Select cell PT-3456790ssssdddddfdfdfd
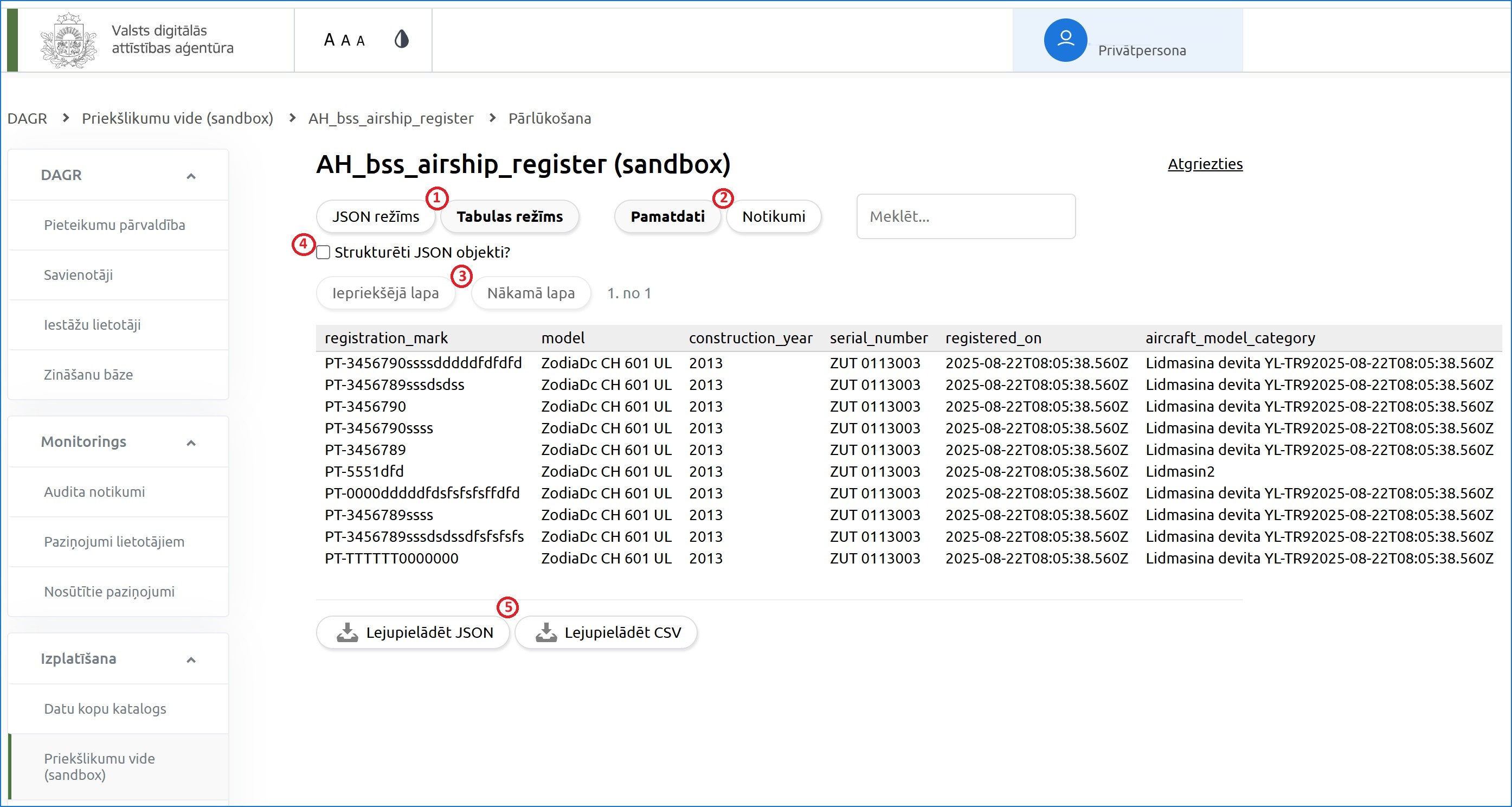 (423, 363)
